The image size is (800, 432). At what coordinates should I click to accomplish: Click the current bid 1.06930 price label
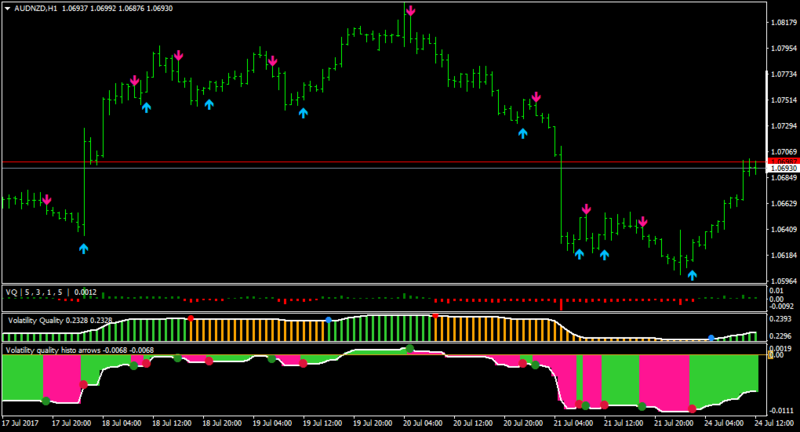coord(783,168)
